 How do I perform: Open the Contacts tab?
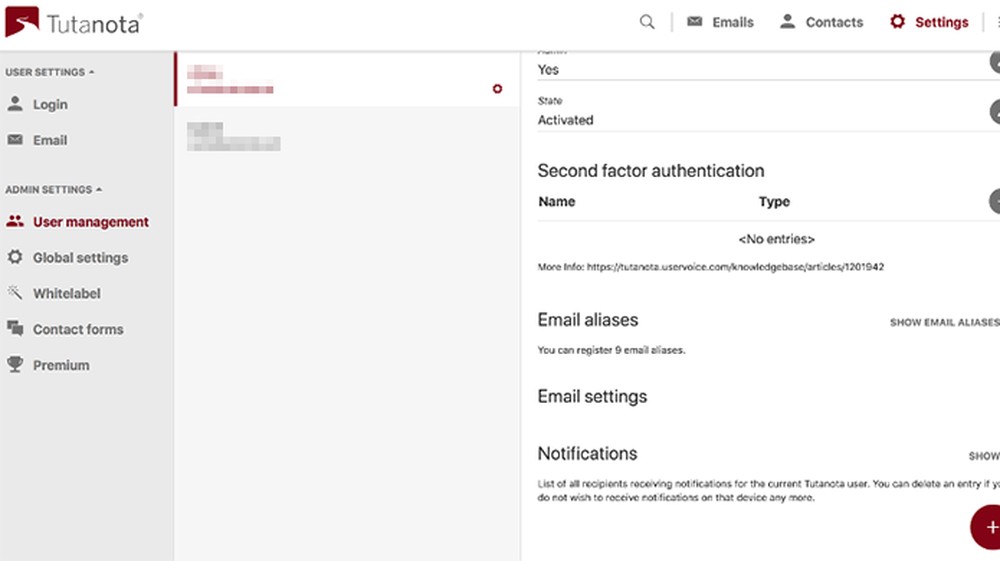pyautogui.click(x=821, y=22)
